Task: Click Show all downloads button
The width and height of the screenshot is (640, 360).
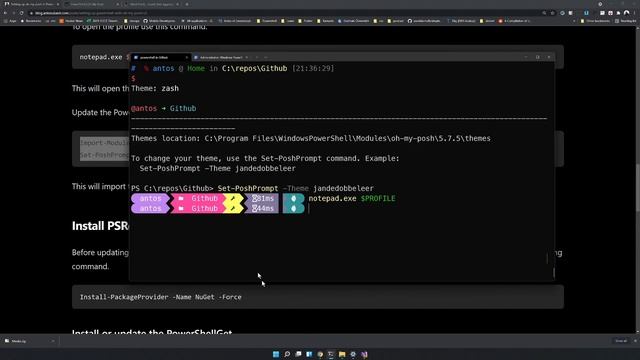Action: tap(621, 341)
